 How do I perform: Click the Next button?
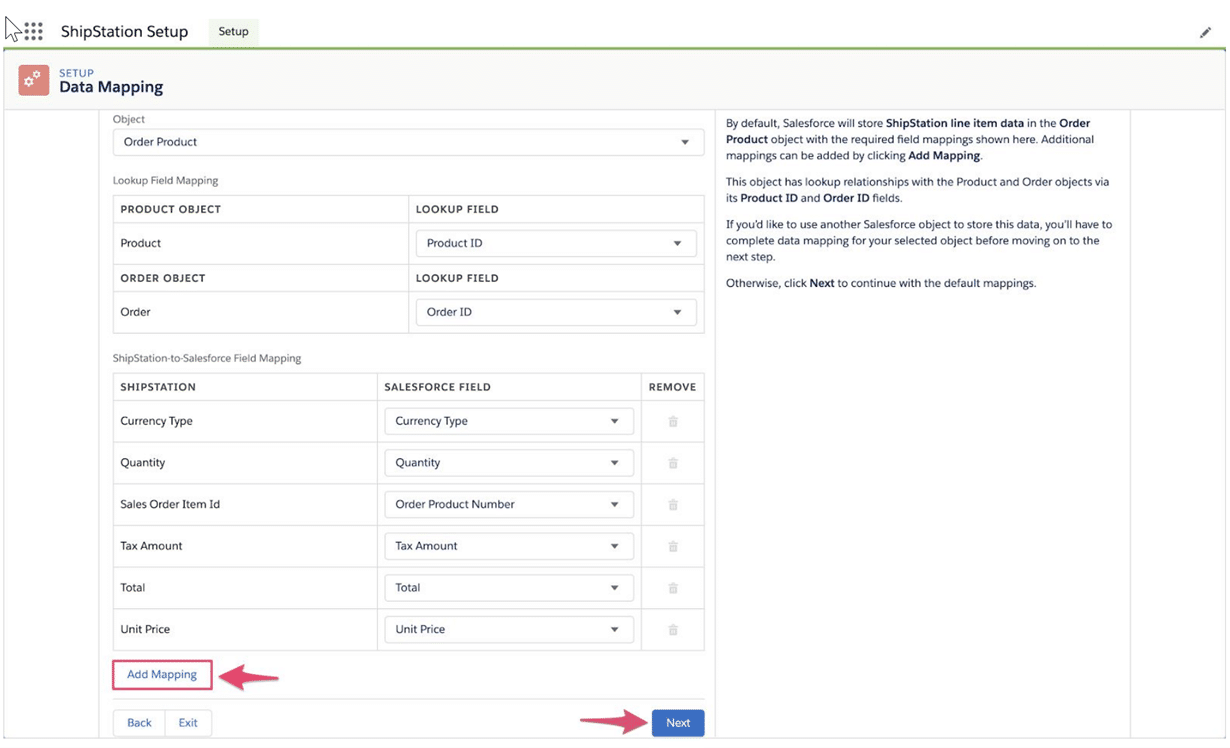coord(678,723)
